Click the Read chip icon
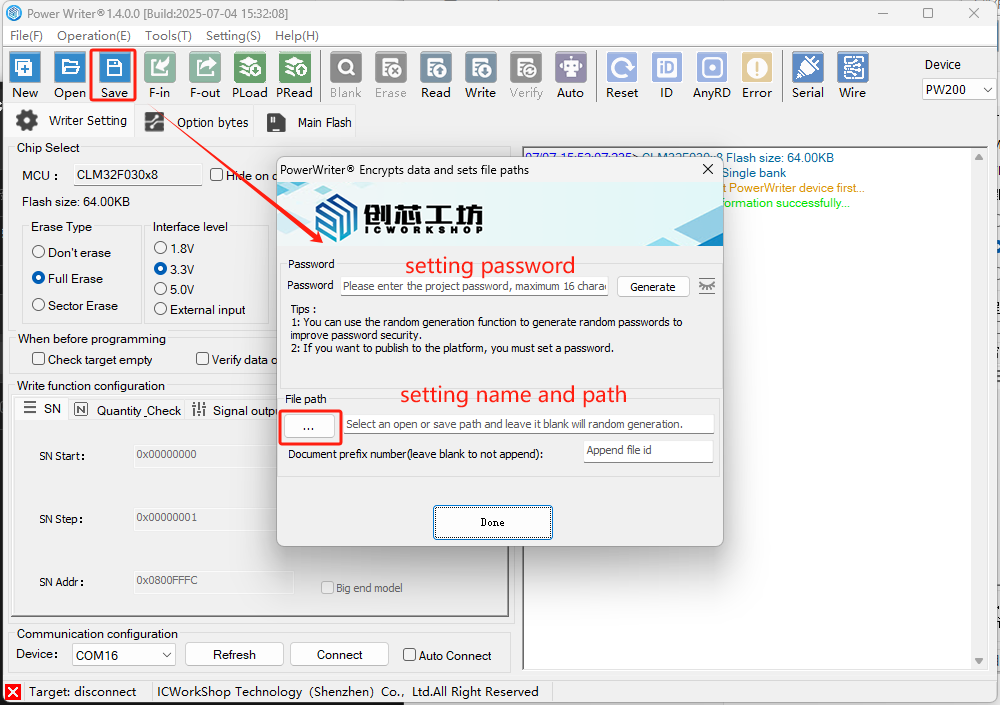Image resolution: width=1000 pixels, height=705 pixels. click(436, 75)
